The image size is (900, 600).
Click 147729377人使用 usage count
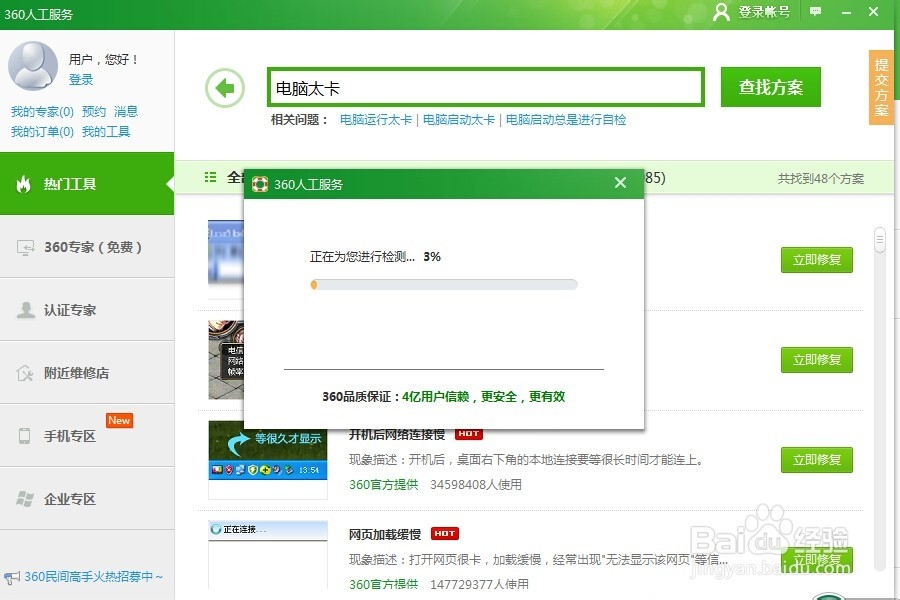(x=479, y=584)
